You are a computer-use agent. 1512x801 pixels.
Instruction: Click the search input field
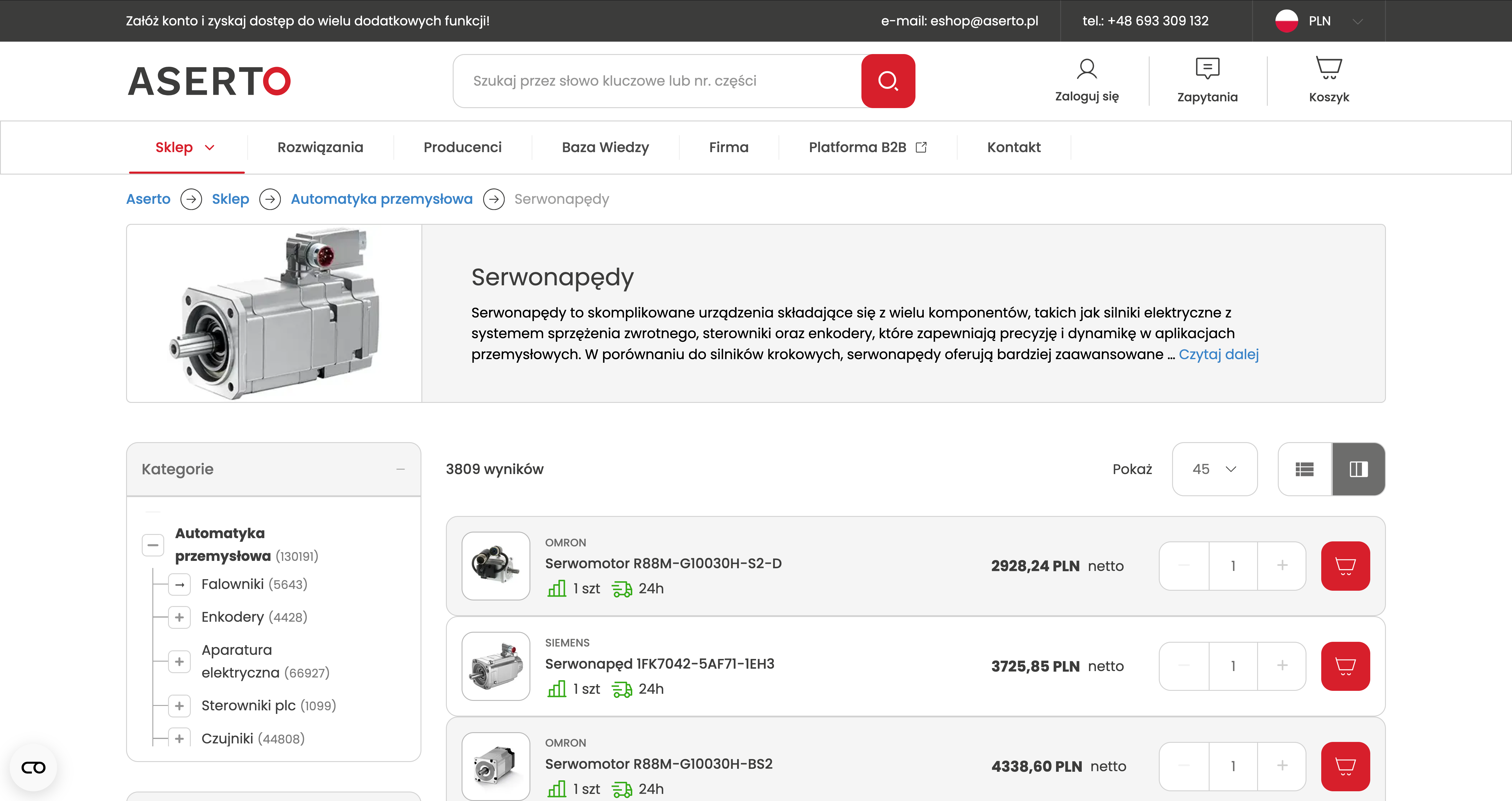tap(657, 81)
